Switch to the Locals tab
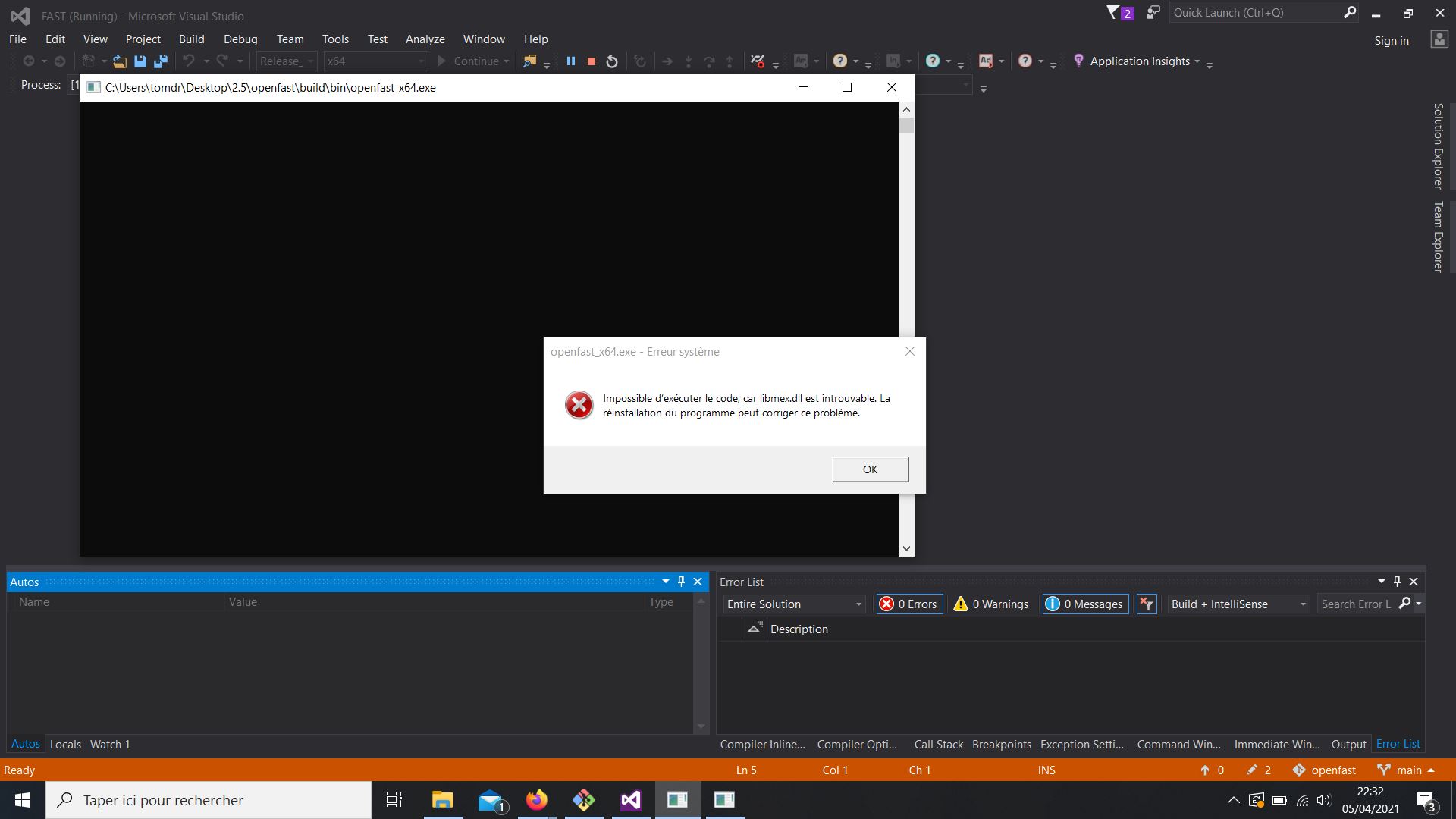 point(64,744)
